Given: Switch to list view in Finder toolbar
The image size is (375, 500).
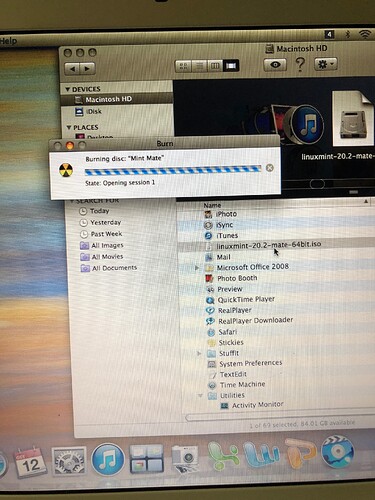Looking at the screenshot, I should (x=199, y=66).
